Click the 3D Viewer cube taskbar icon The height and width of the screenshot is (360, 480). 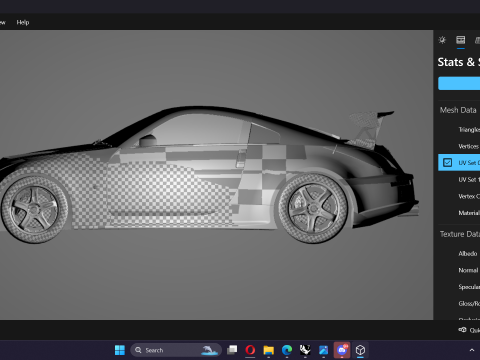pyautogui.click(x=360, y=350)
